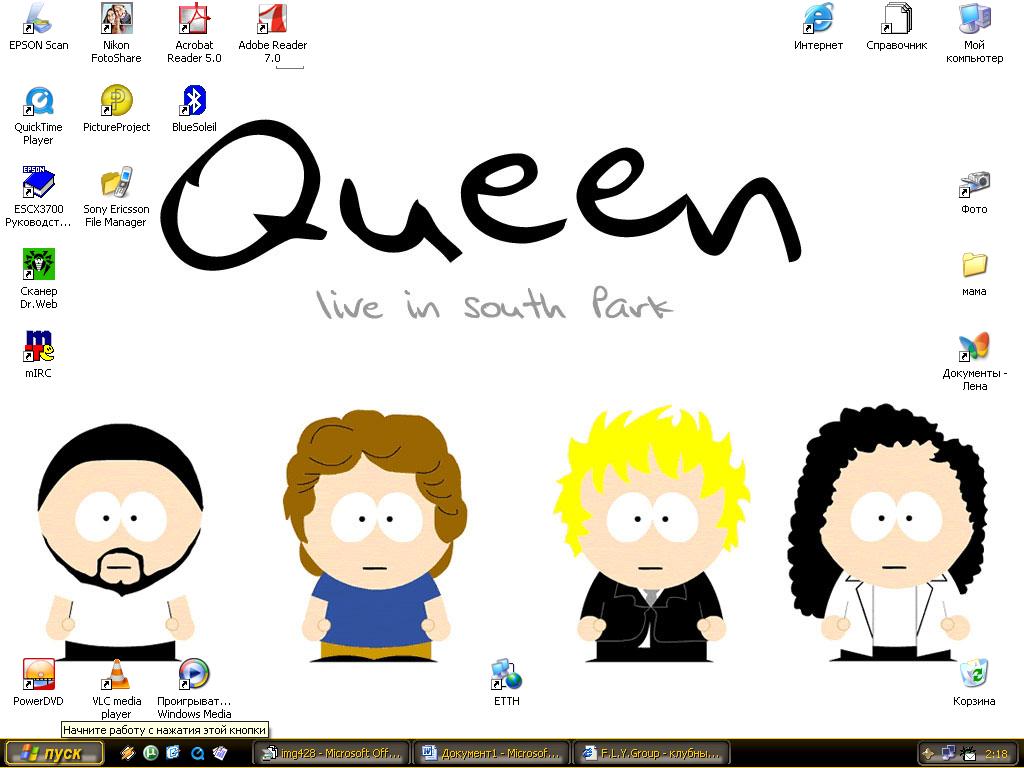The height and width of the screenshot is (768, 1024).
Task: Click the Windows Media player shortcut
Action: 194,689
